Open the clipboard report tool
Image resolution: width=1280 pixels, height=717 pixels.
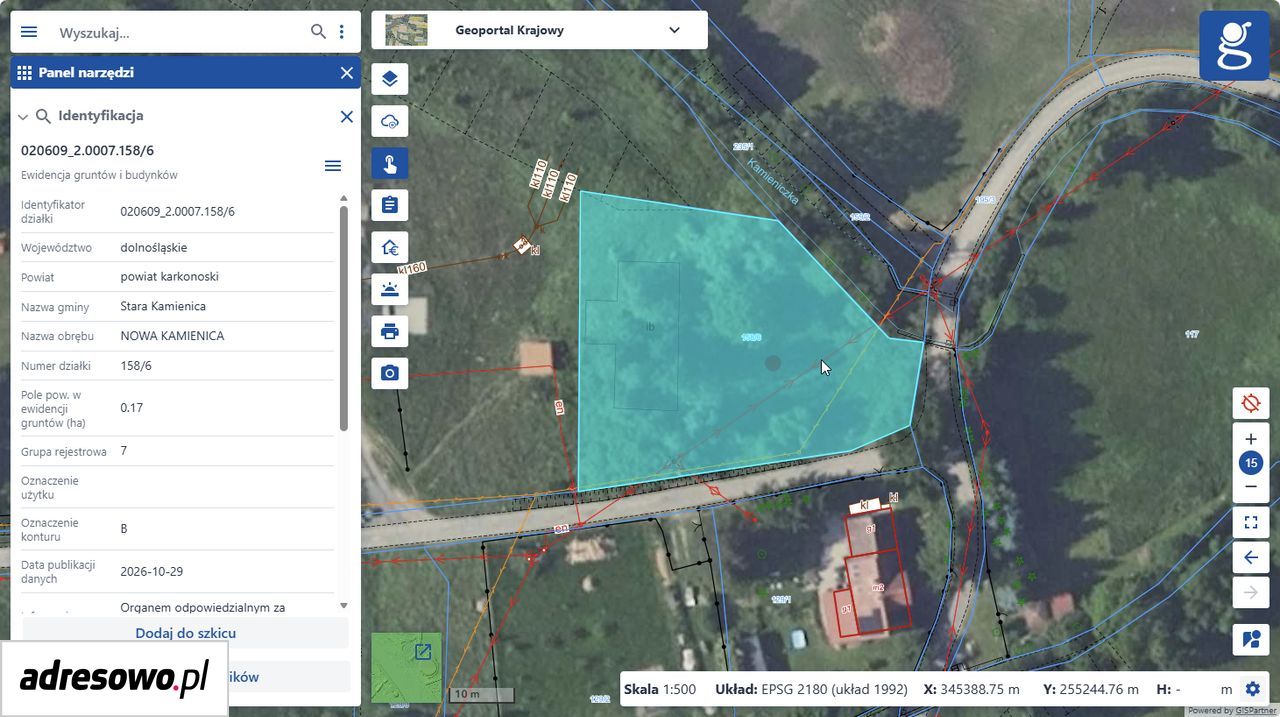click(x=390, y=205)
